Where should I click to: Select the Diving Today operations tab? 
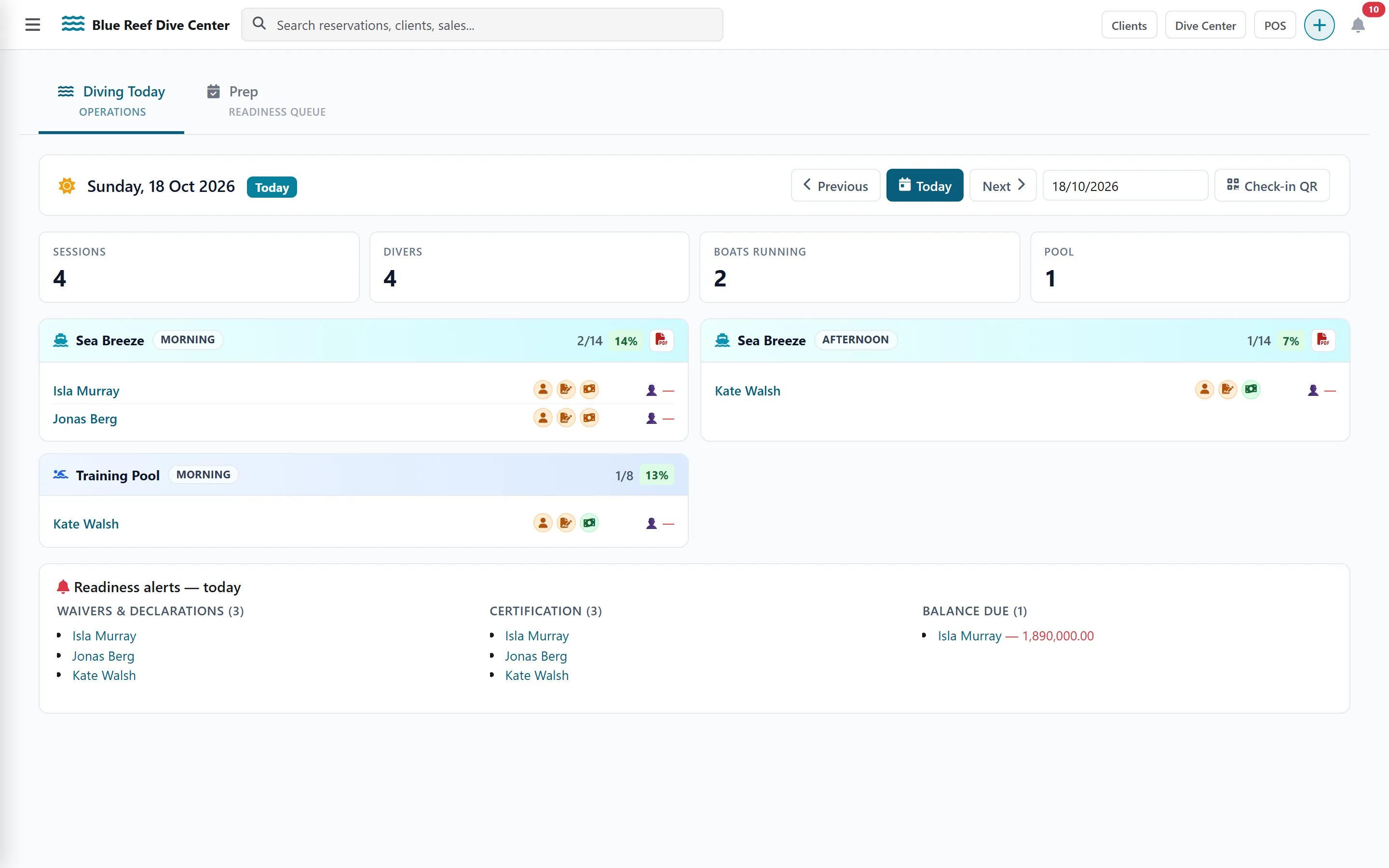[x=111, y=100]
